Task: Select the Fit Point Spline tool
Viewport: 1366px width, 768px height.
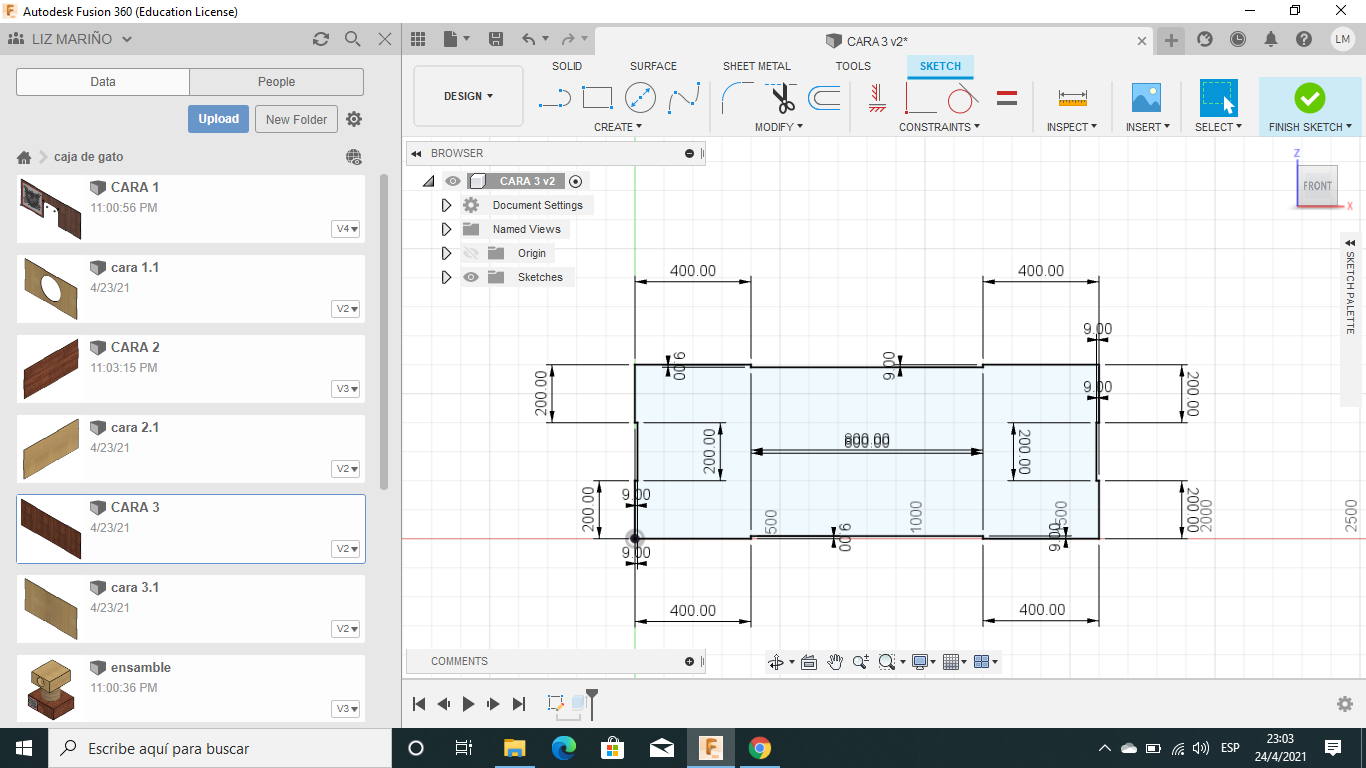Action: (x=684, y=98)
